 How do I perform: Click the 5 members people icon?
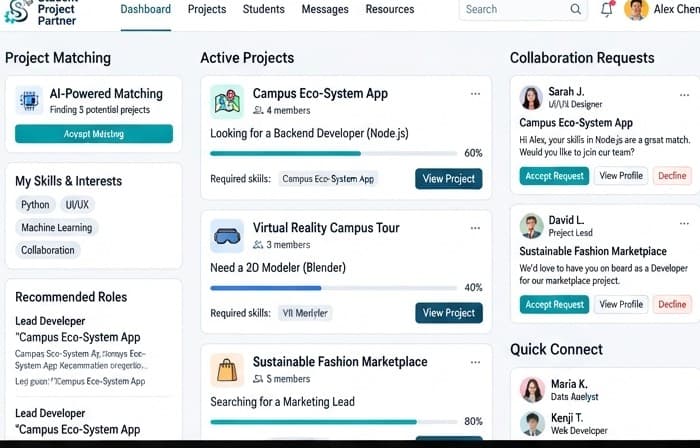click(x=258, y=379)
